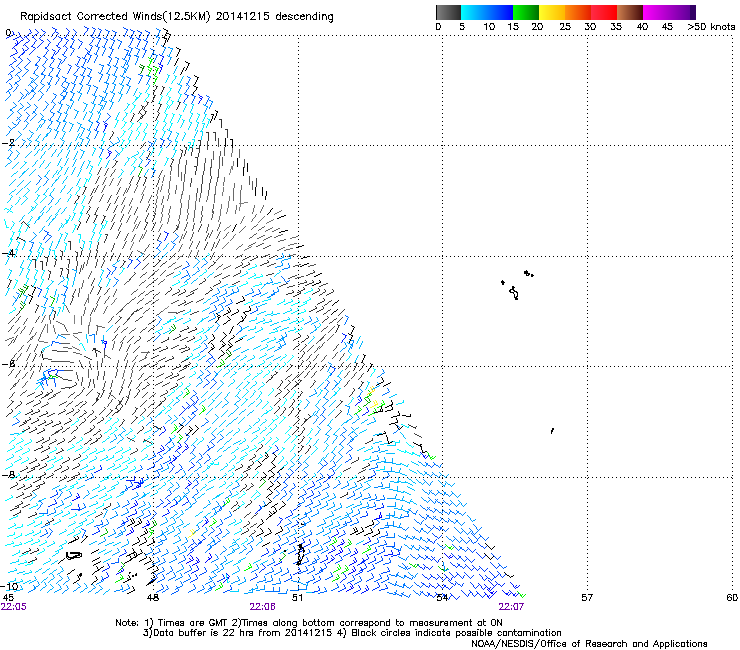Pick the orange 25–30 knots legend segment
The width and height of the screenshot is (740, 650).
[x=578, y=12]
